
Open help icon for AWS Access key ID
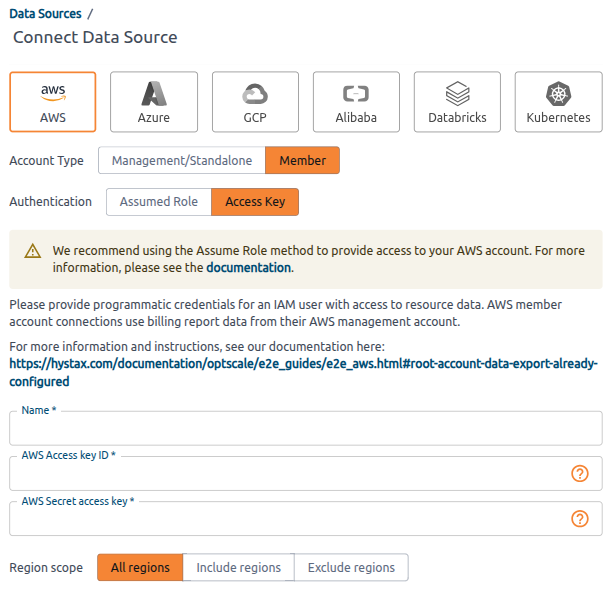[580, 473]
